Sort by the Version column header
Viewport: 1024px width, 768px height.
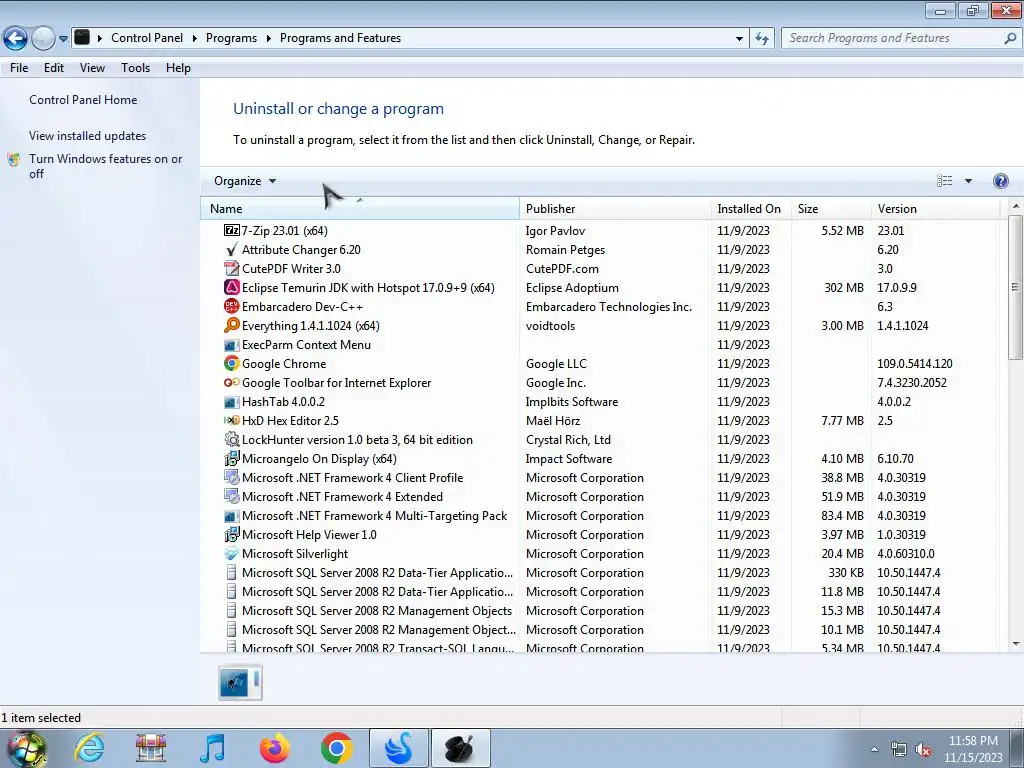tap(935, 209)
